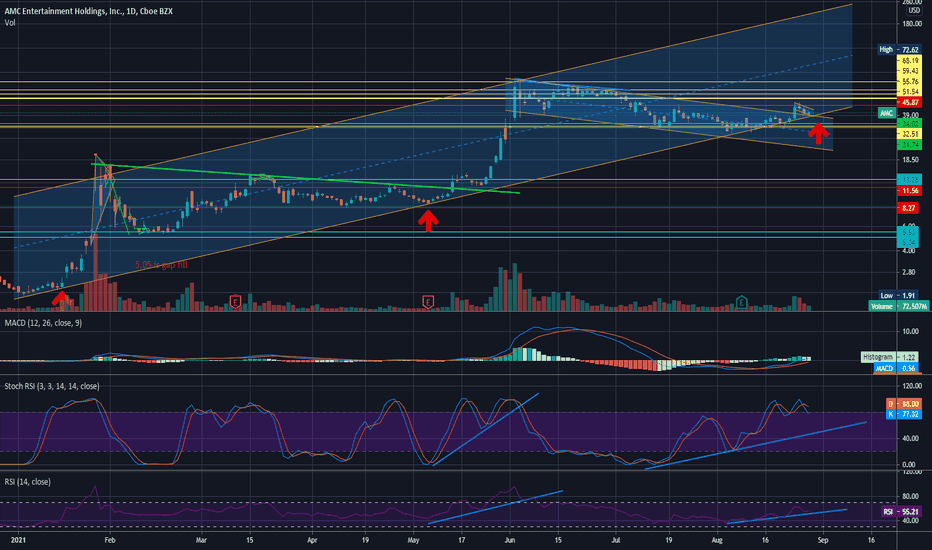This screenshot has height=550, width=932.
Task: Click the MACD 0.56 value label
Action: point(897,369)
